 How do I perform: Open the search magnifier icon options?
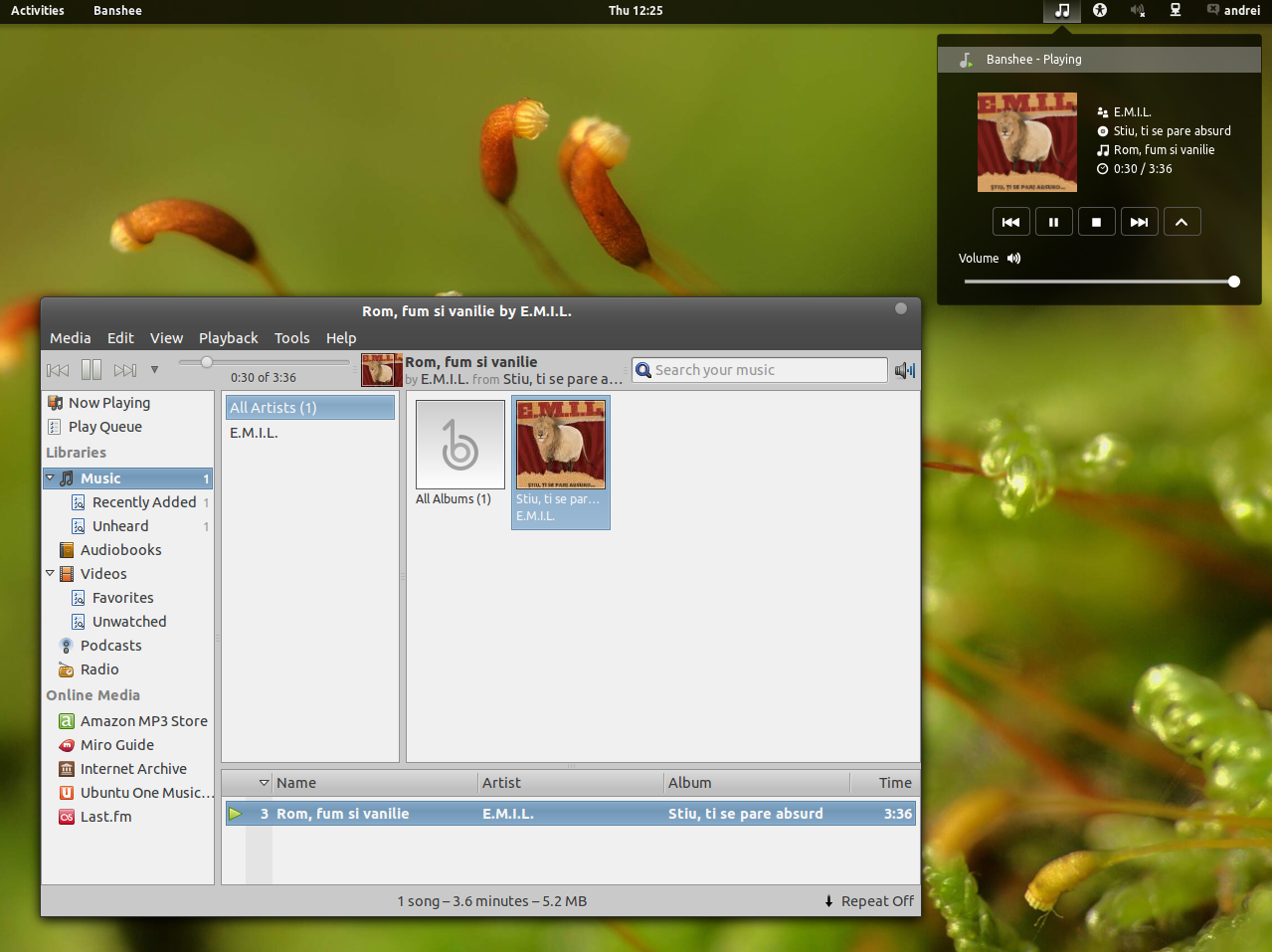(x=643, y=370)
